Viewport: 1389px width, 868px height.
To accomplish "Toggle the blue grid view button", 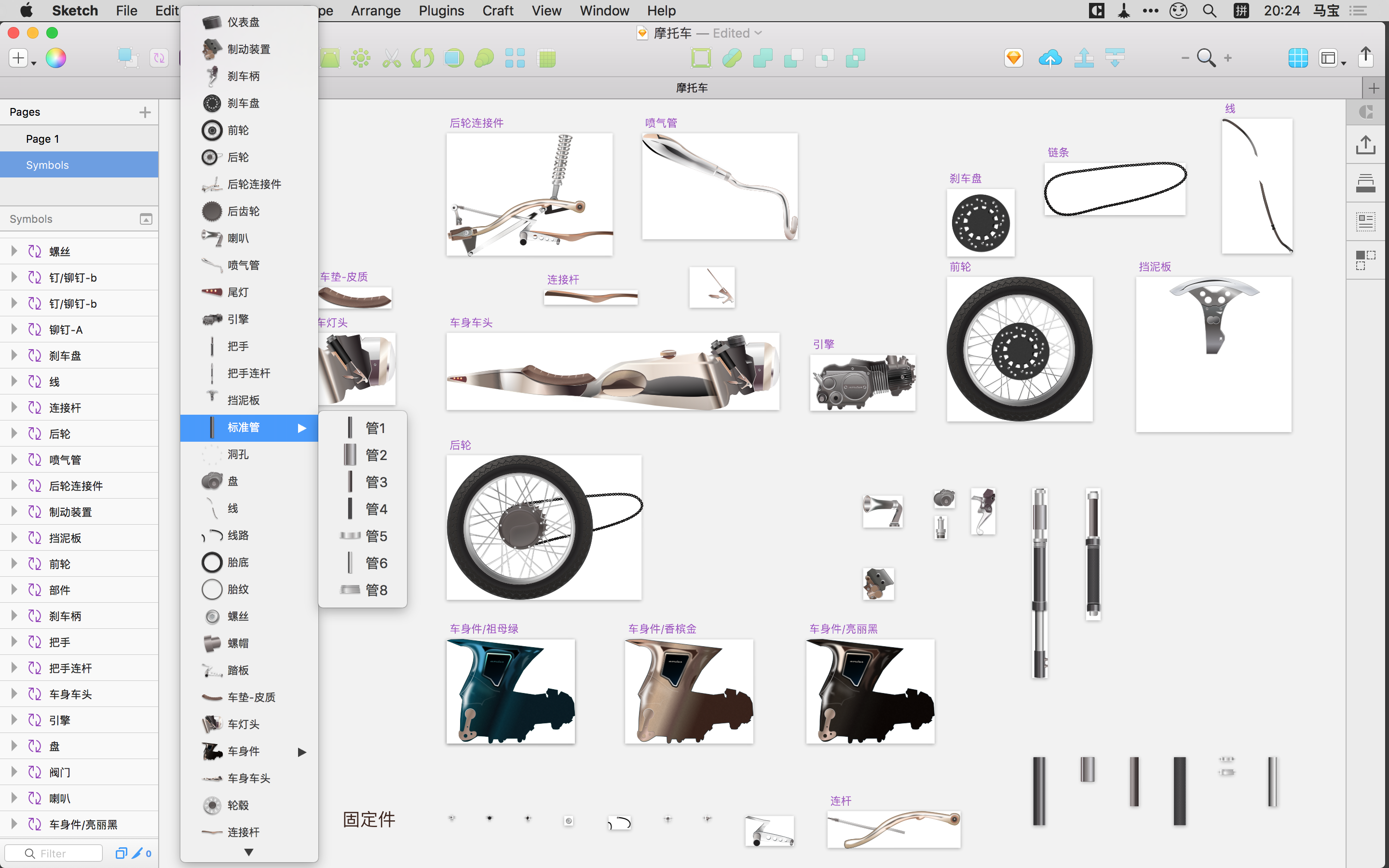I will click(1298, 58).
